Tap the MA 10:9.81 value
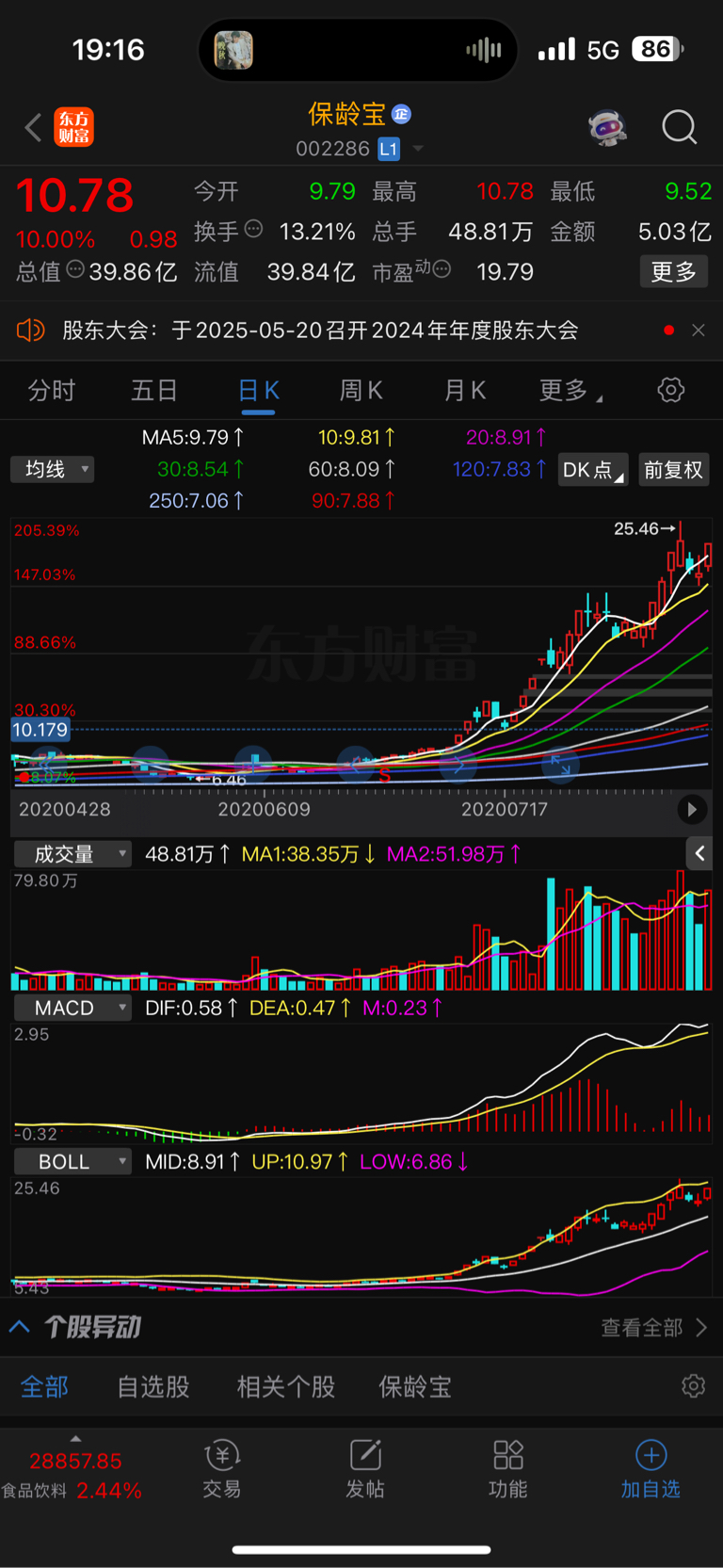 (356, 437)
